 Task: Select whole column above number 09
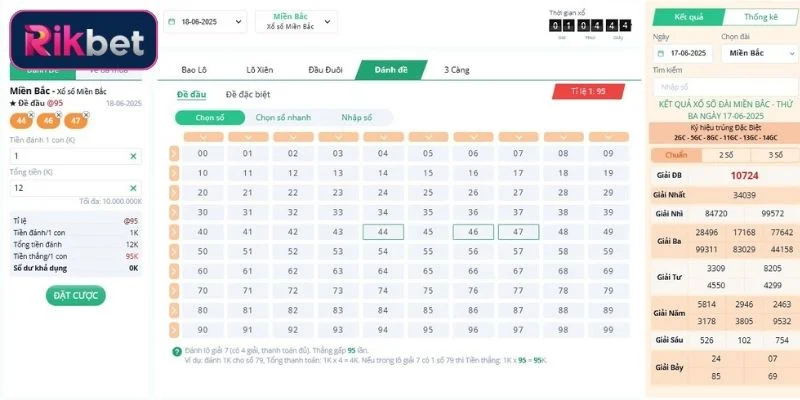pos(608,136)
